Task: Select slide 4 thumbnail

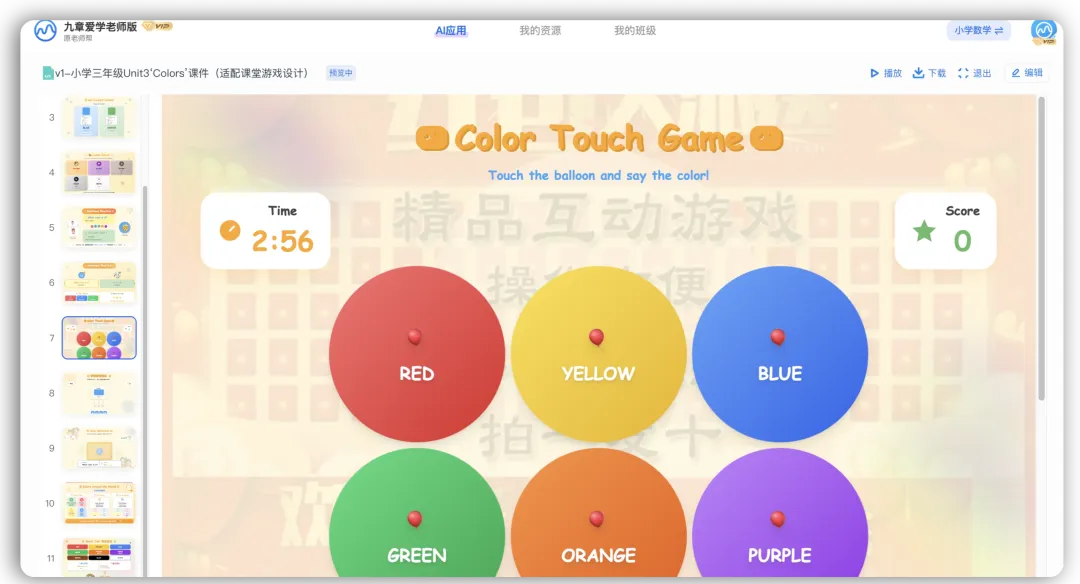Action: click(99, 172)
